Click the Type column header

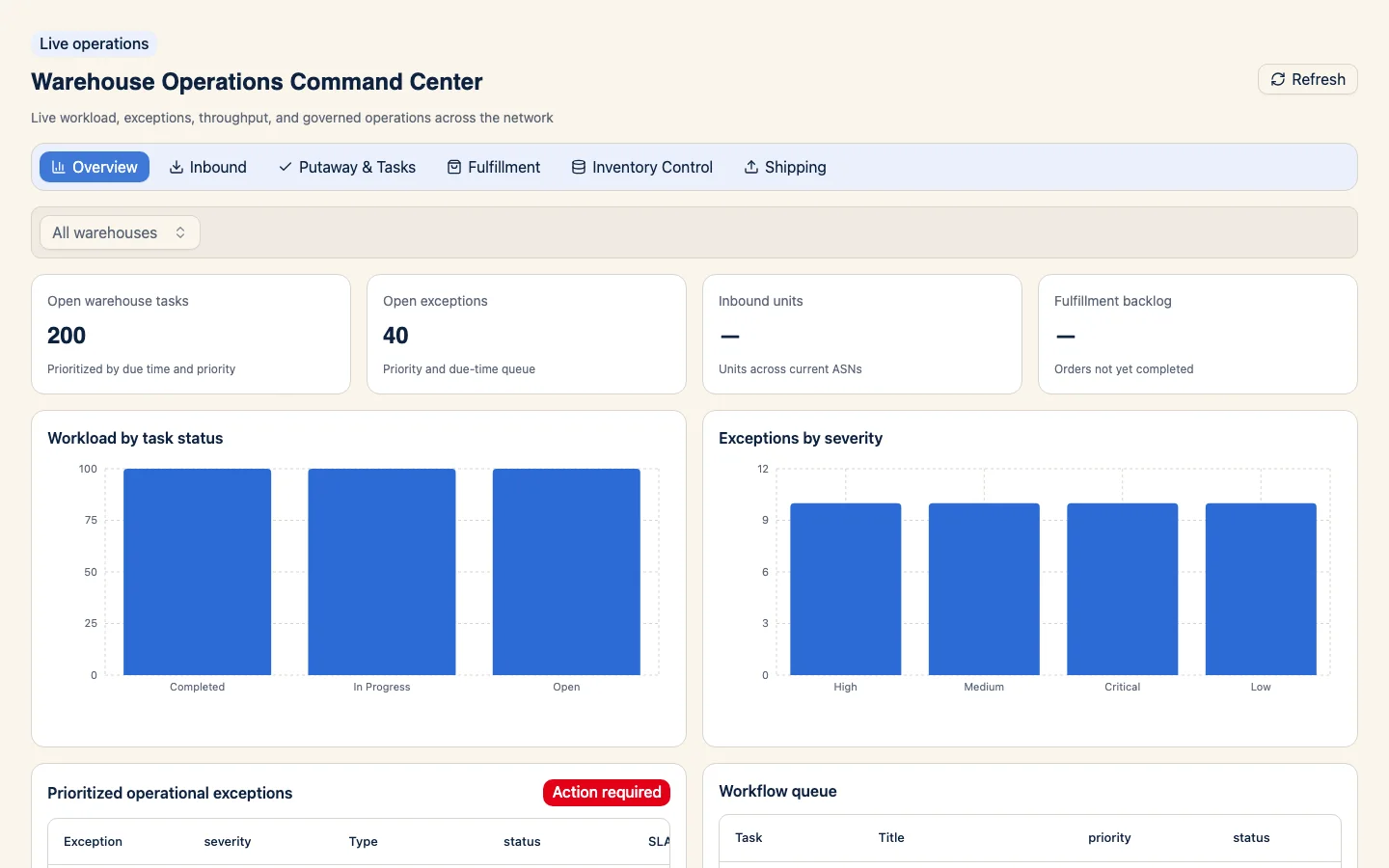364,842
